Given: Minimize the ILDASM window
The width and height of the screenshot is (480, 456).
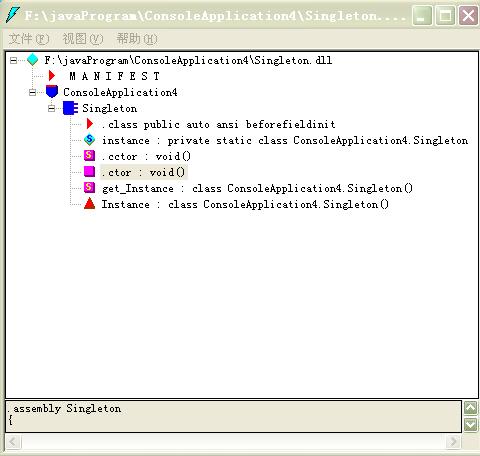Looking at the screenshot, I should click(422, 15).
